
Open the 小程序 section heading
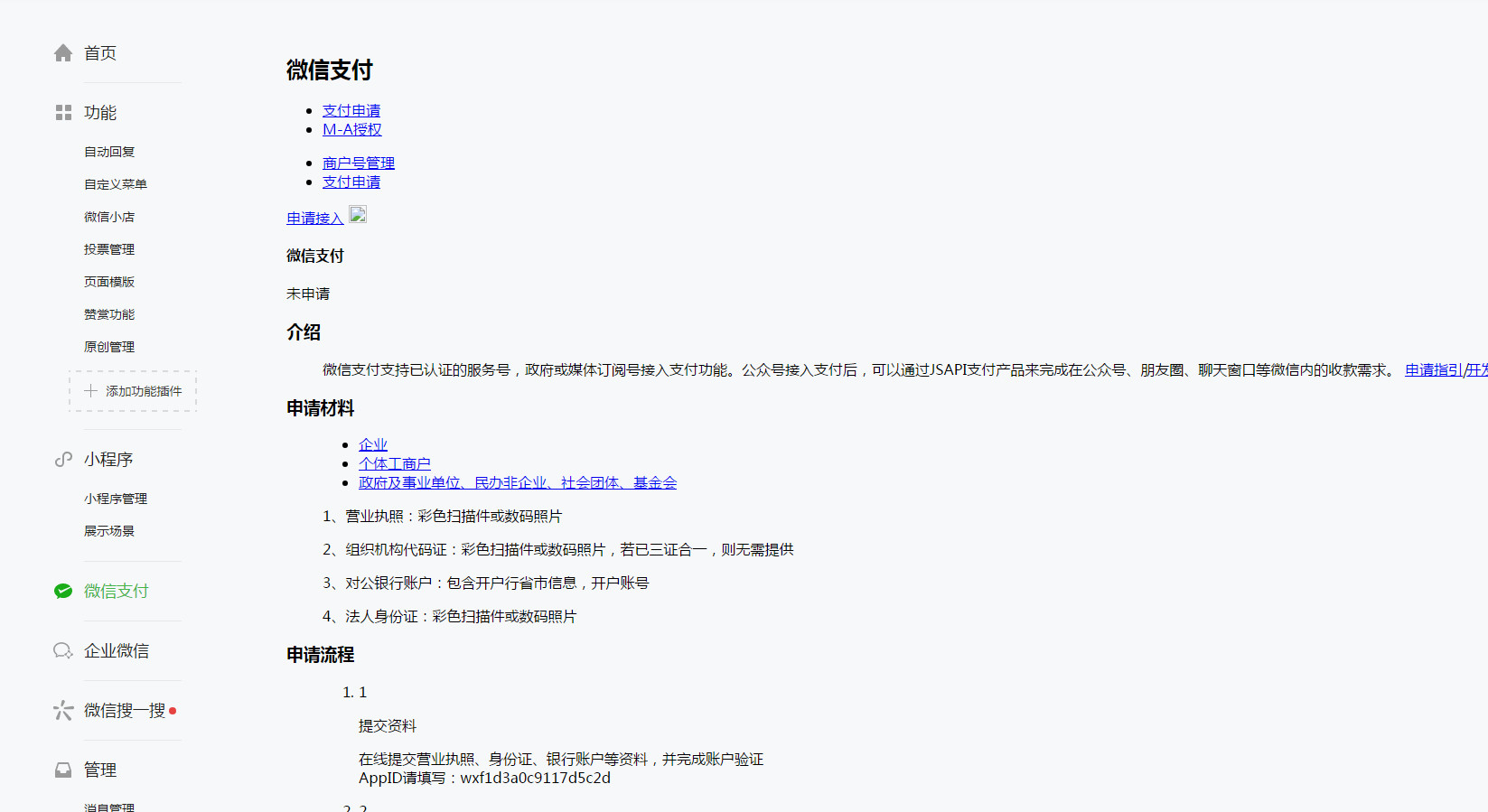click(108, 460)
